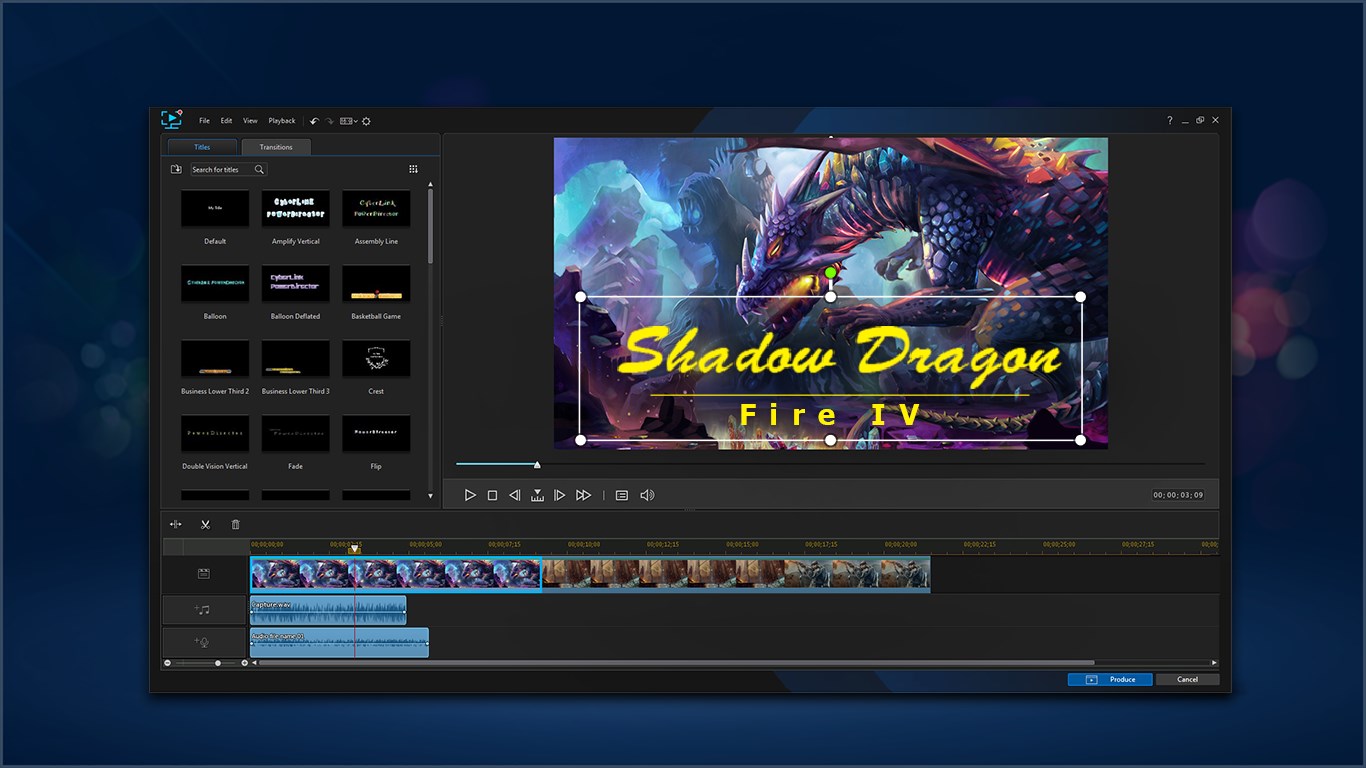This screenshot has height=768, width=1366.
Task: Zoom in the timeline with plus button
Action: pyautogui.click(x=245, y=663)
